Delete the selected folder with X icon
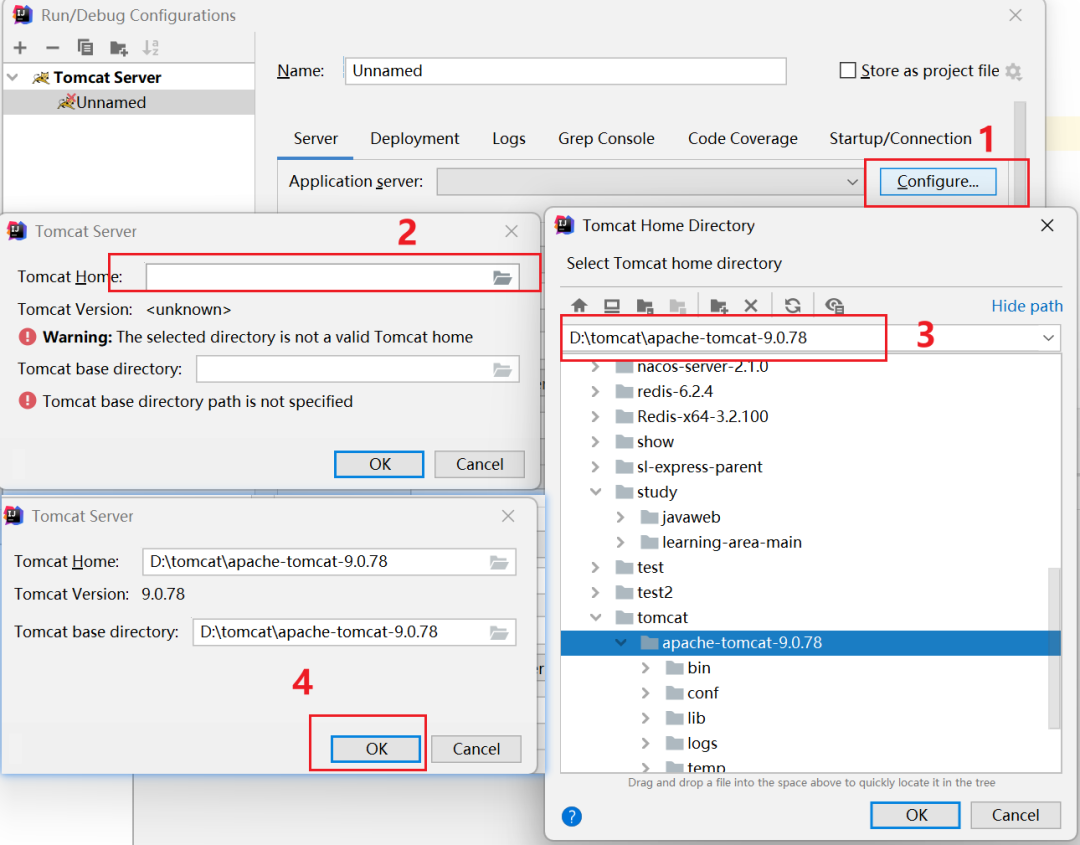This screenshot has height=845, width=1080. click(x=751, y=306)
